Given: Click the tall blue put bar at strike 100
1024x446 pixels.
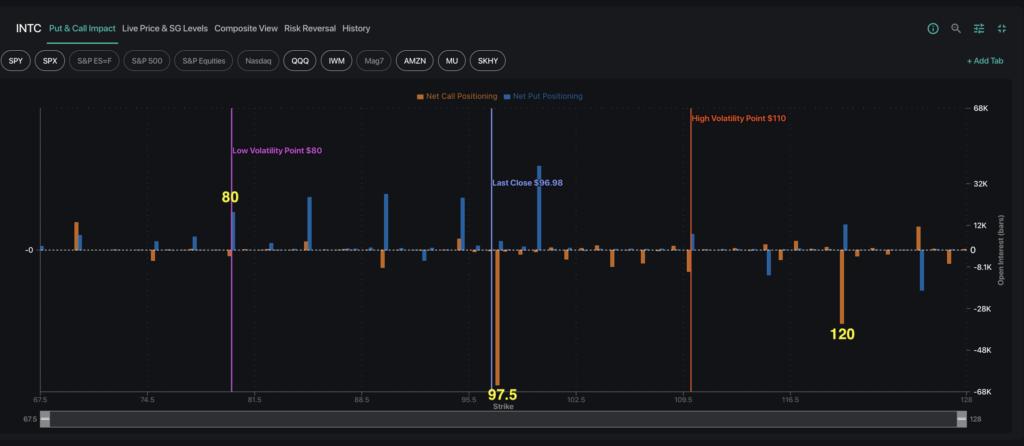Looking at the screenshot, I should point(539,208).
